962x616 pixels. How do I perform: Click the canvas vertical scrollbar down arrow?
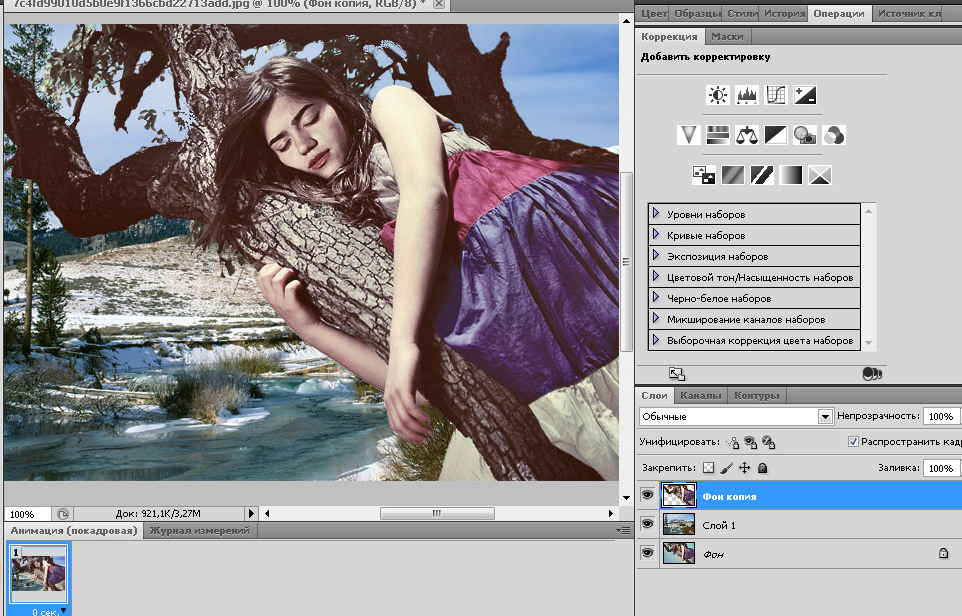click(x=626, y=498)
